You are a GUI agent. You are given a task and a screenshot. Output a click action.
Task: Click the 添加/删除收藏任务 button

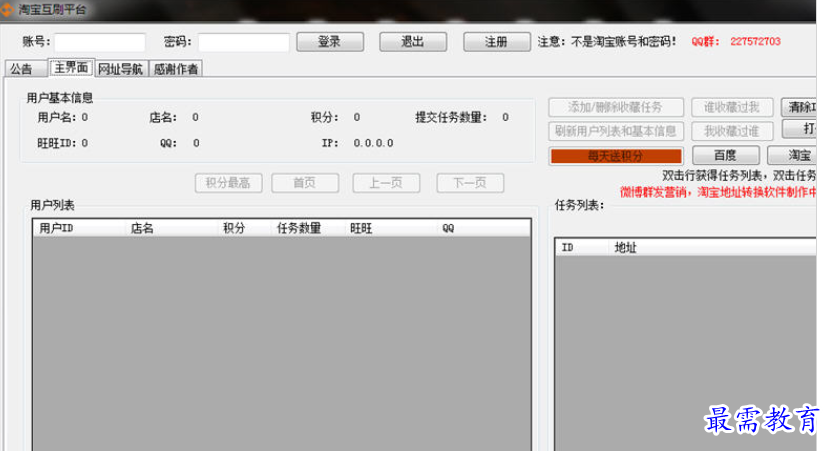coord(616,107)
